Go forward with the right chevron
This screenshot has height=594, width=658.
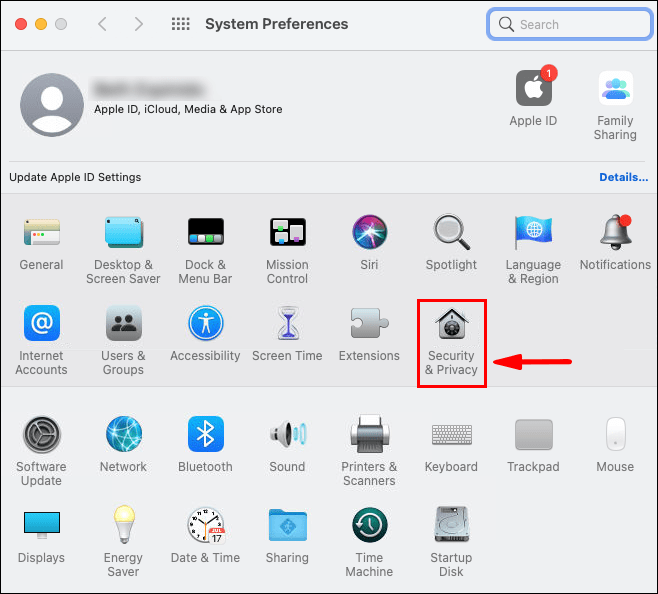pyautogui.click(x=139, y=24)
